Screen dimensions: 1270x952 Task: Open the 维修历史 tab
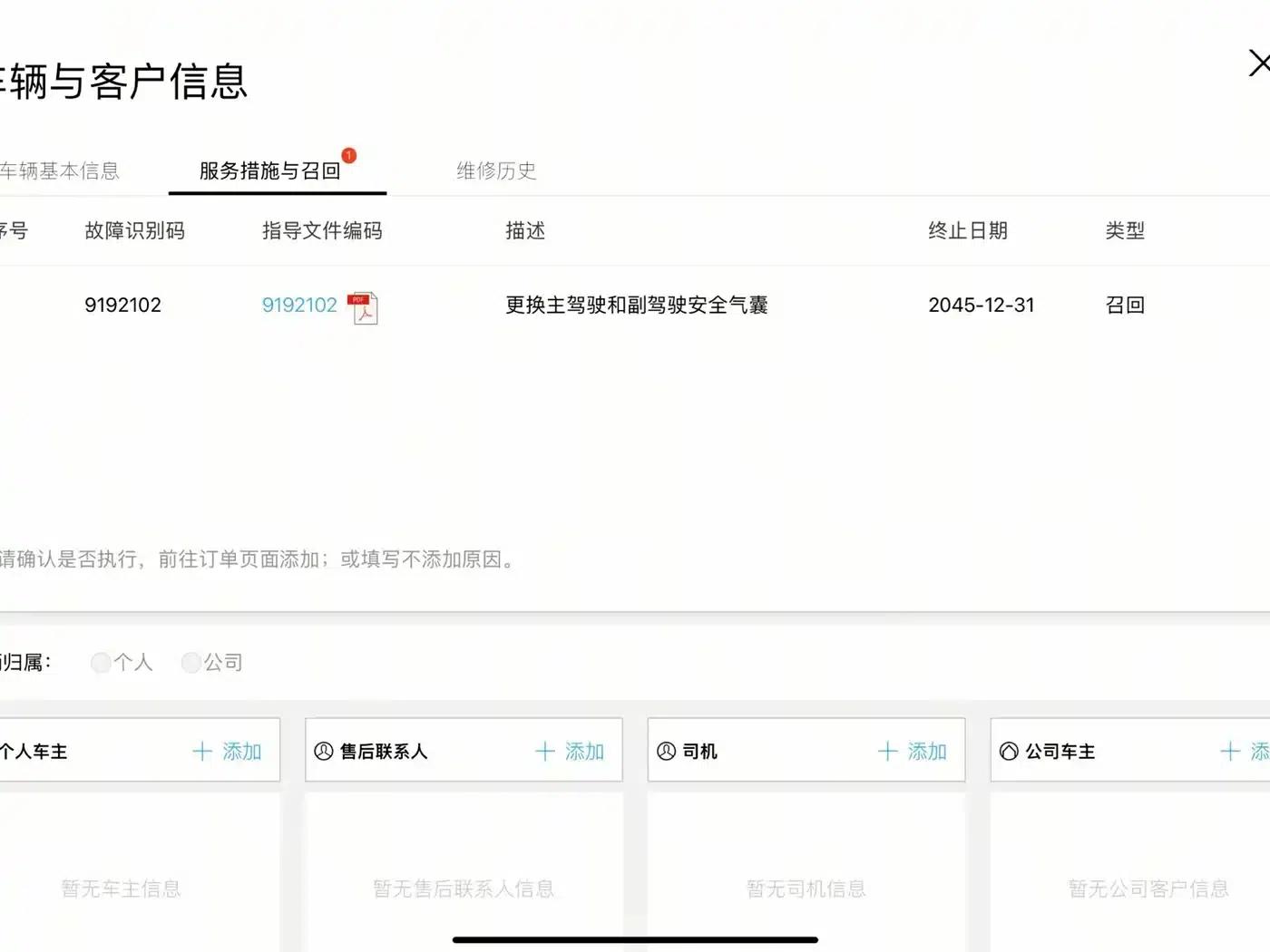496,170
